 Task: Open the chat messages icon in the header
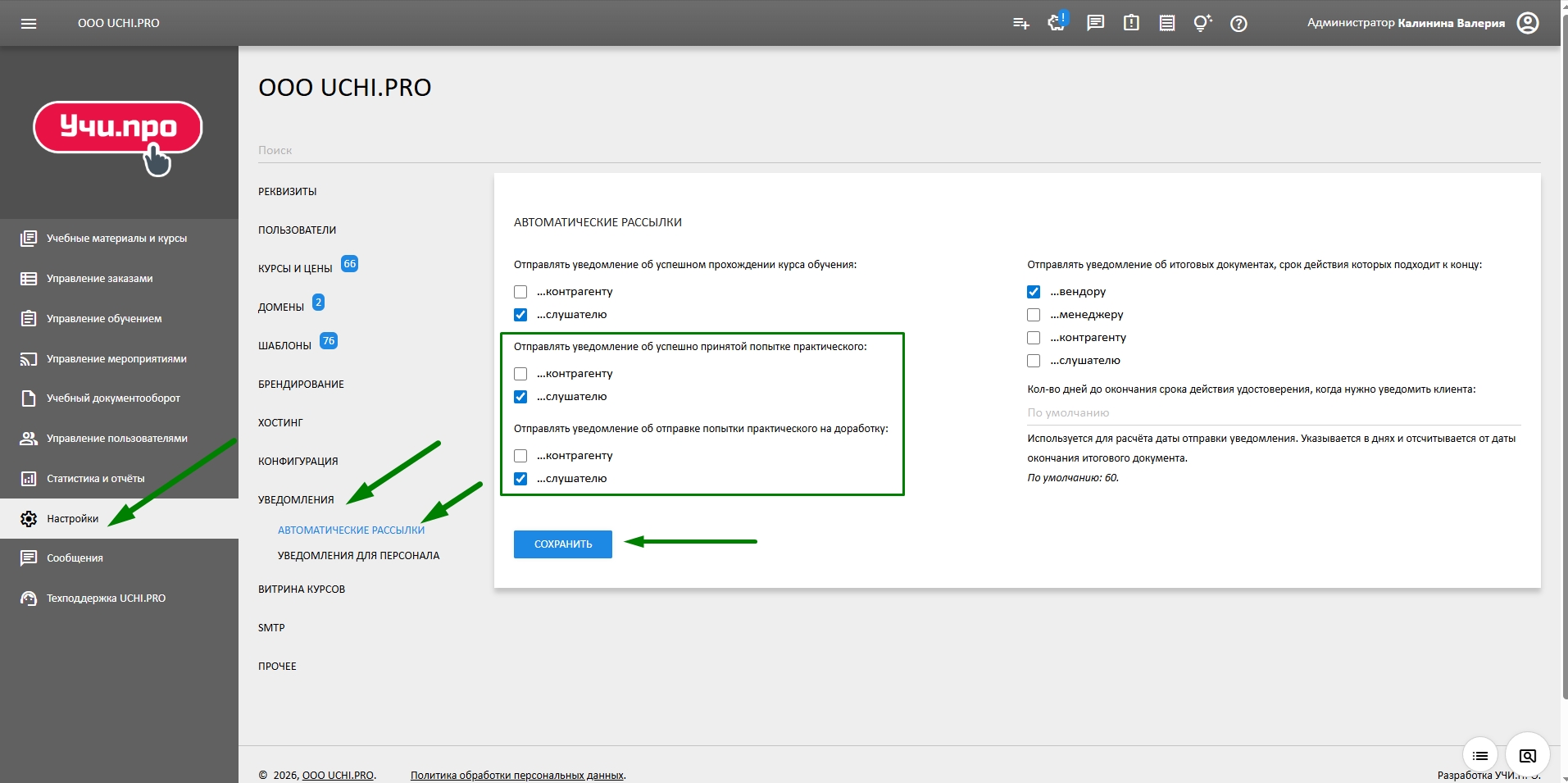(1095, 23)
